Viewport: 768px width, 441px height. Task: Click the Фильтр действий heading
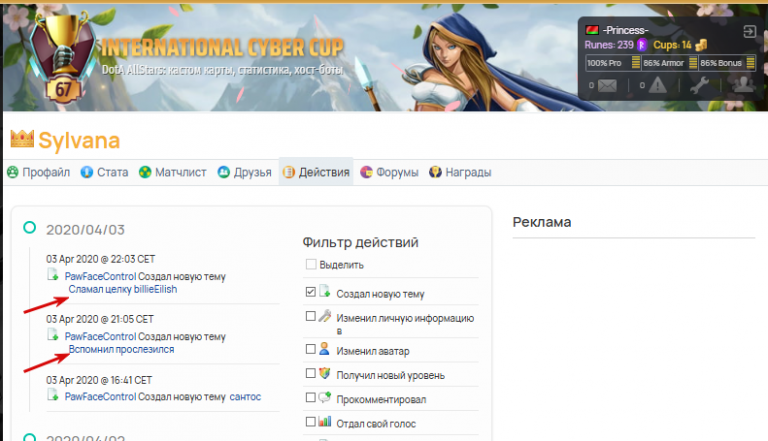360,242
